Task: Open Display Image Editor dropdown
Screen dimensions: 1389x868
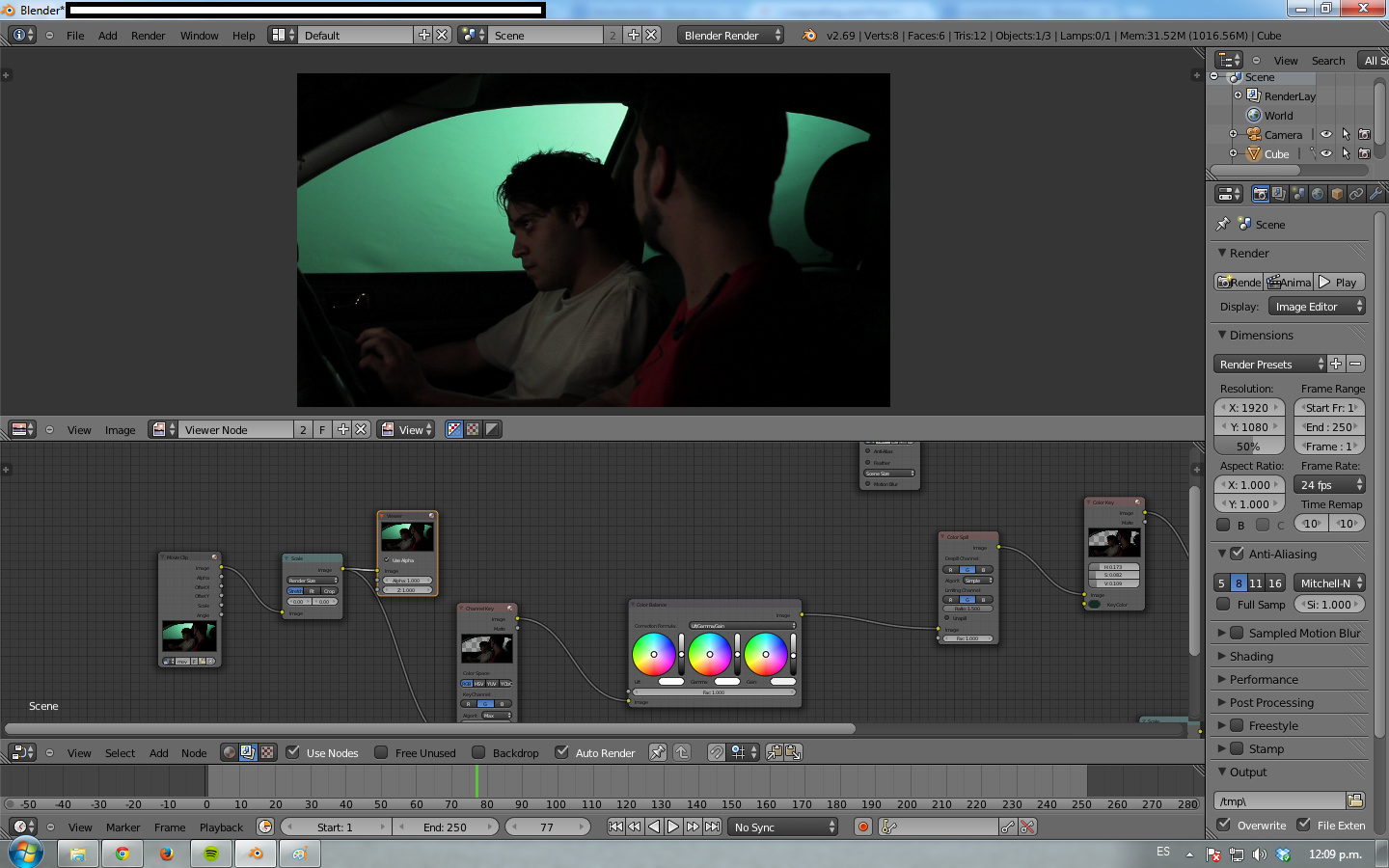Action: (x=1317, y=307)
